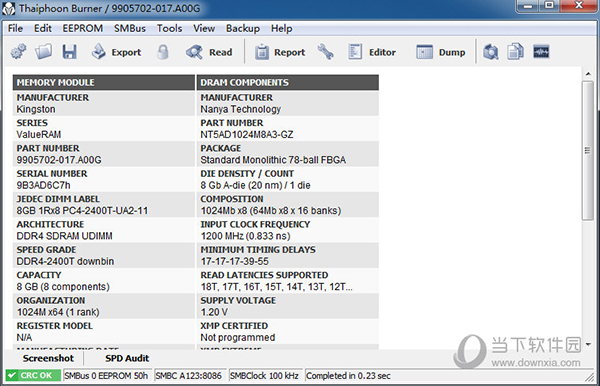Click the memory chip icon at toolbar end
The width and height of the screenshot is (600, 386).
coord(541,52)
